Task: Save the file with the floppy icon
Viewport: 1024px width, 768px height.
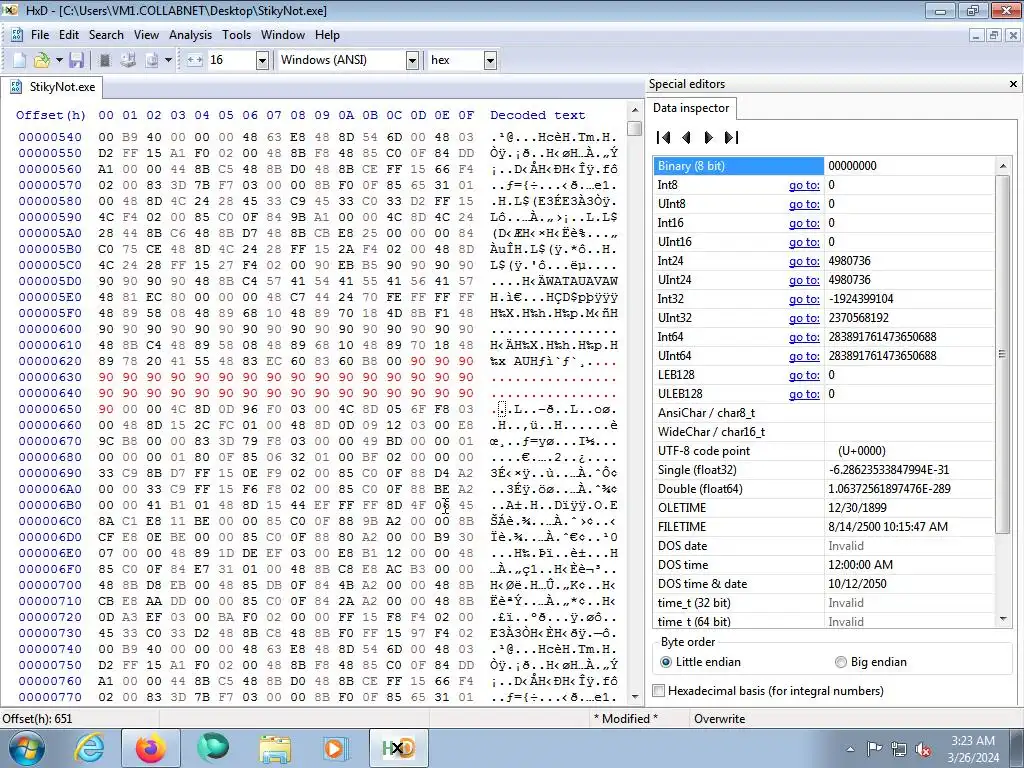Action: [x=76, y=60]
